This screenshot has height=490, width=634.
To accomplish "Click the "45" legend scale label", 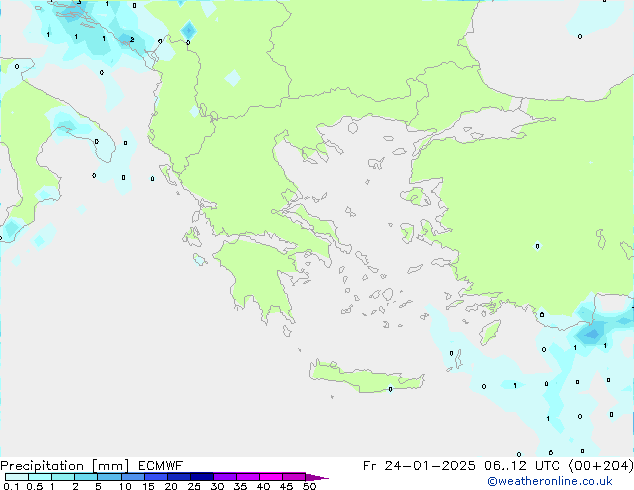I will pos(286,486).
